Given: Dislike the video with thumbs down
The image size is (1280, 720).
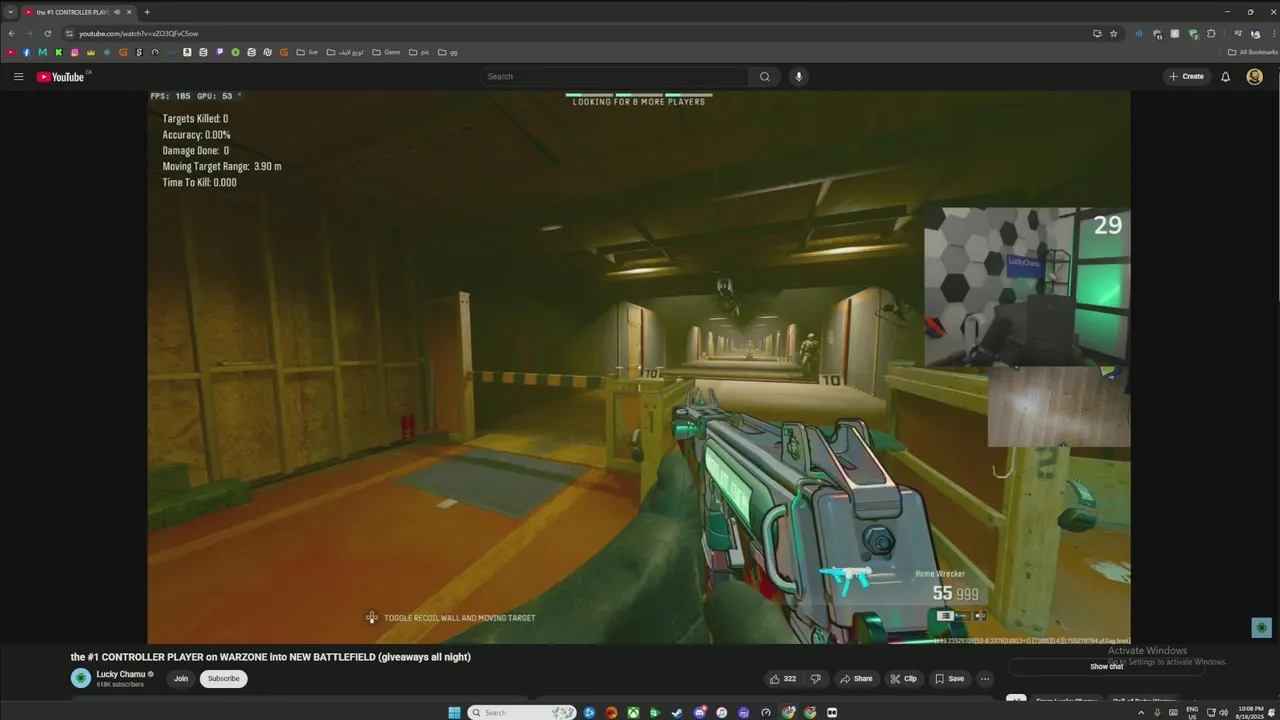Looking at the screenshot, I should coord(815,678).
